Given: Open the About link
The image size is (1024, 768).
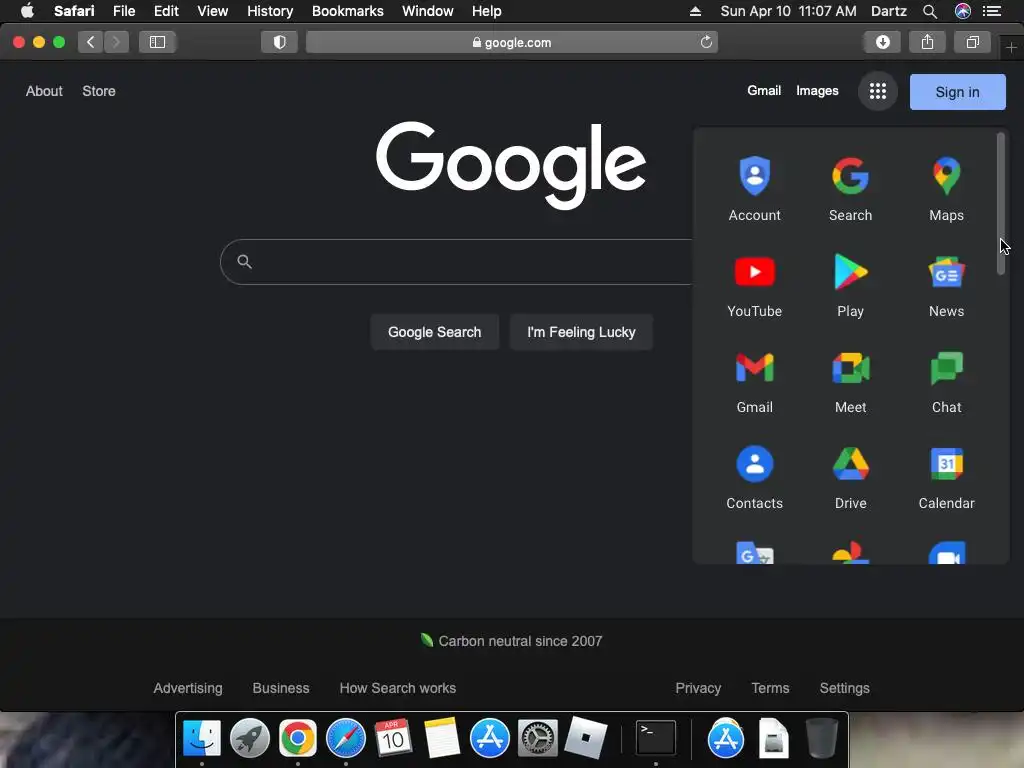Looking at the screenshot, I should (x=44, y=91).
